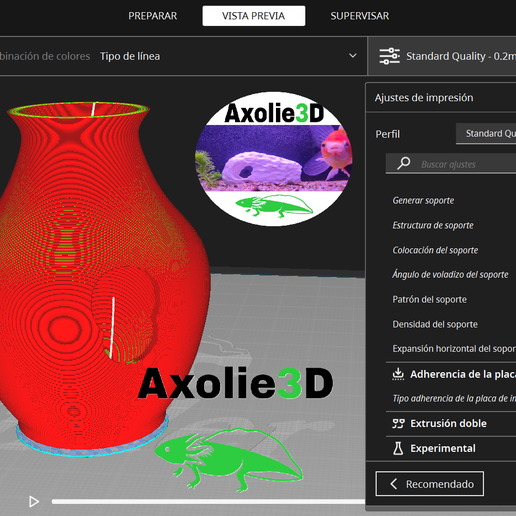Click the magnifying glass search icon
This screenshot has height=516, width=516.
pyautogui.click(x=404, y=163)
